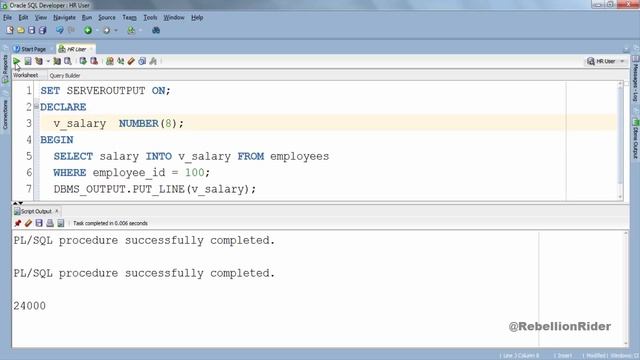
Task: Open the Window menu
Action: pos(174,18)
